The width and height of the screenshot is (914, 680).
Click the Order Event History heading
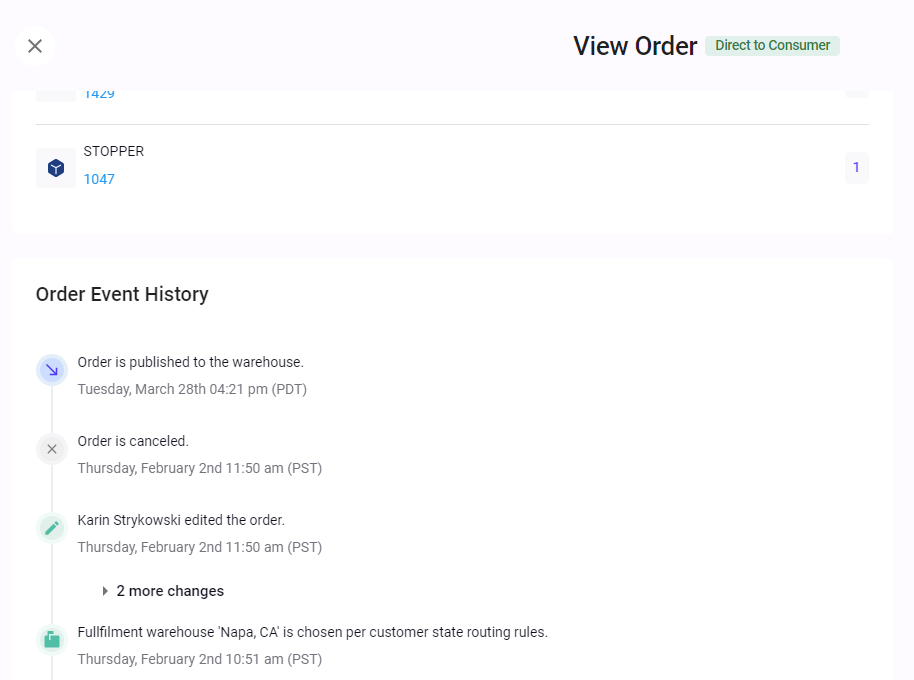click(x=122, y=294)
